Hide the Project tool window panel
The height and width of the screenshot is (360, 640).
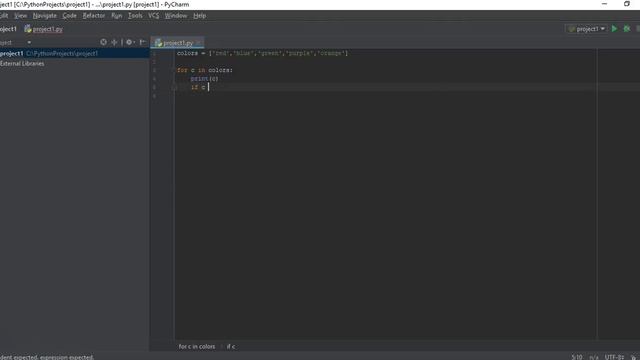[x=142, y=42]
